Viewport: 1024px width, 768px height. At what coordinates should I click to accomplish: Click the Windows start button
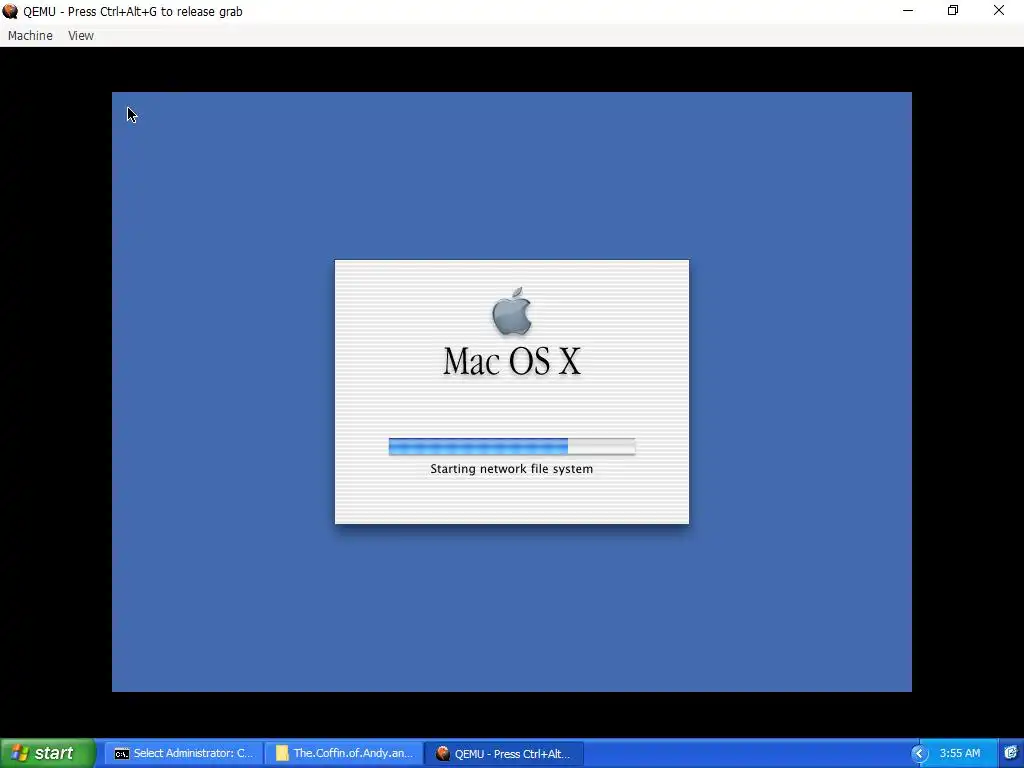point(48,753)
